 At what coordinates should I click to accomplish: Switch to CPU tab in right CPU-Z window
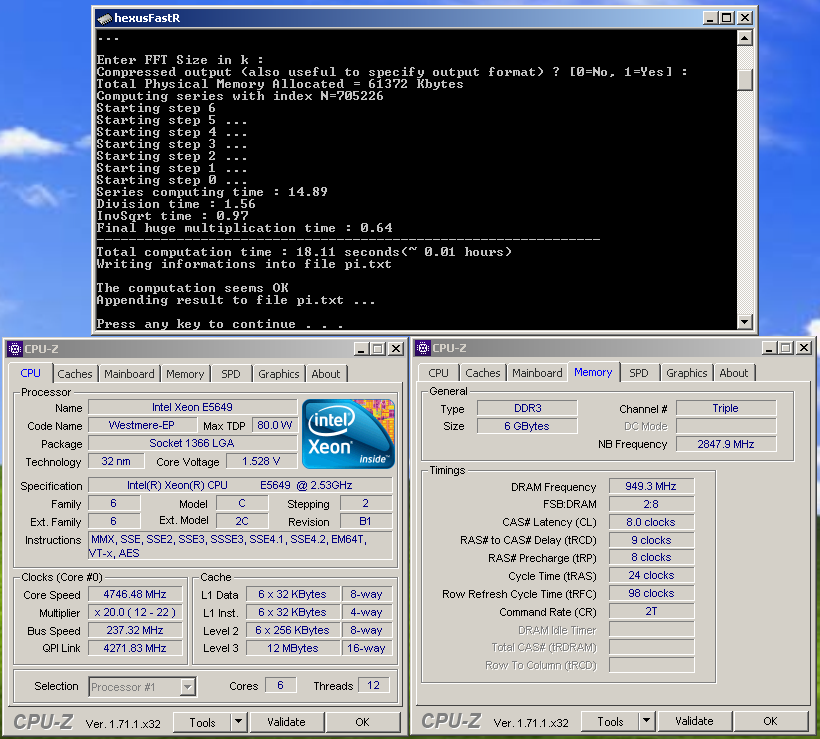[x=438, y=373]
